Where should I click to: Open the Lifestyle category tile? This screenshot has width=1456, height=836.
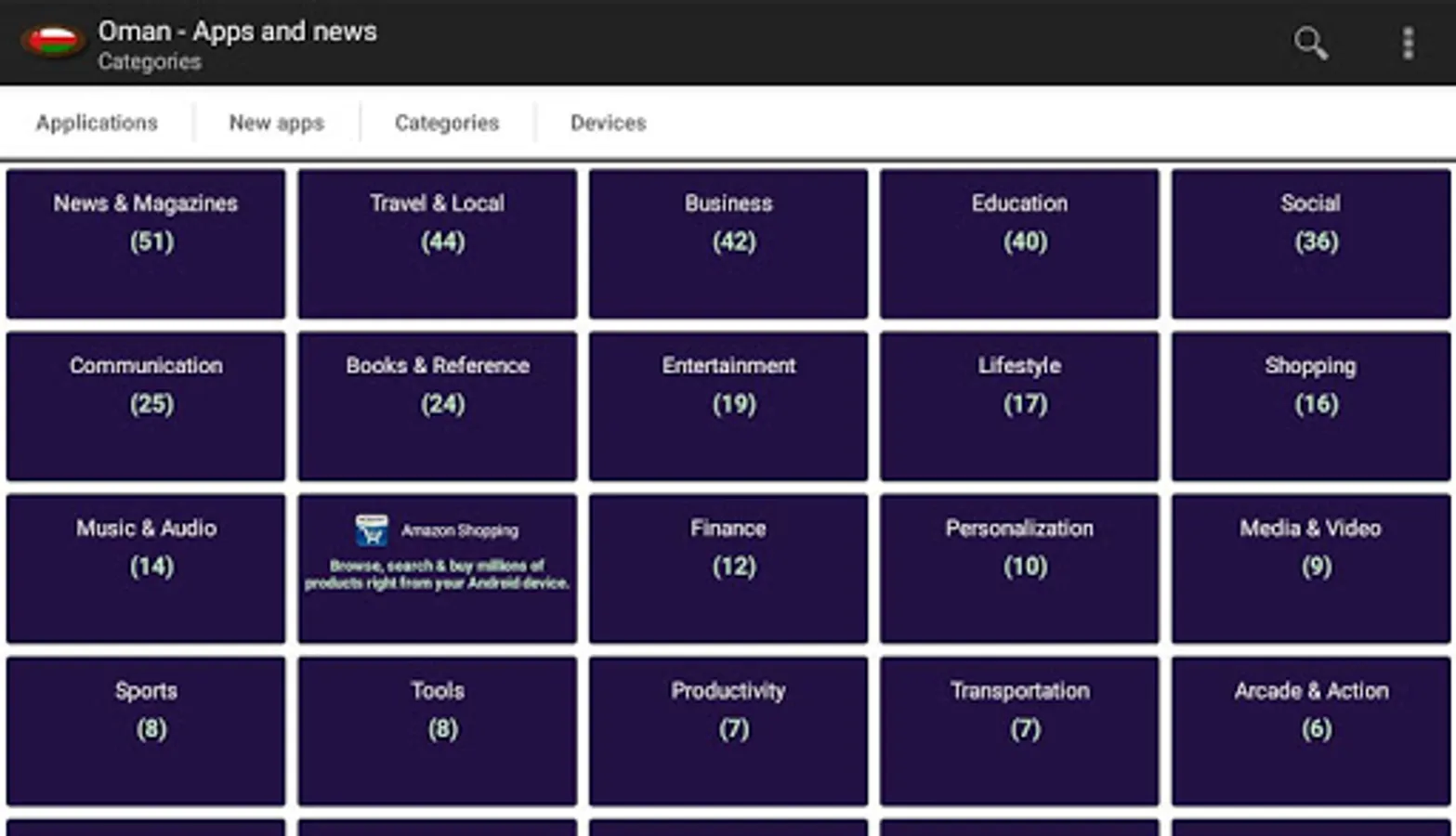pyautogui.click(x=1019, y=406)
